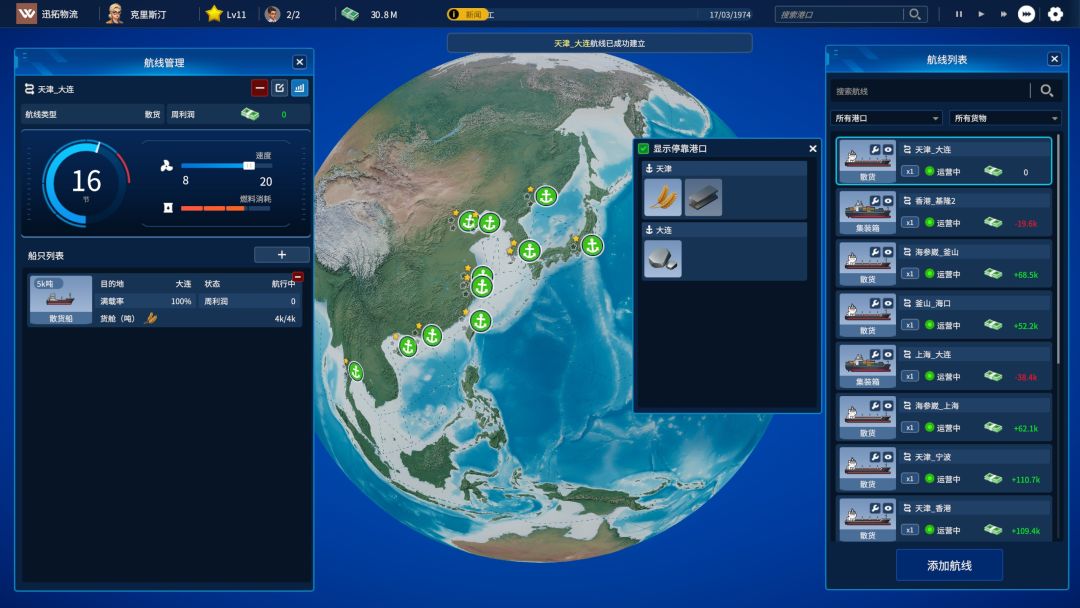Set game speed to normal play
The height and width of the screenshot is (608, 1080).
(981, 14)
